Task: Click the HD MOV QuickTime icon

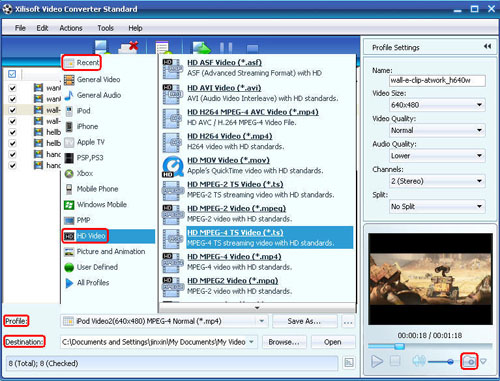Action: tap(173, 166)
